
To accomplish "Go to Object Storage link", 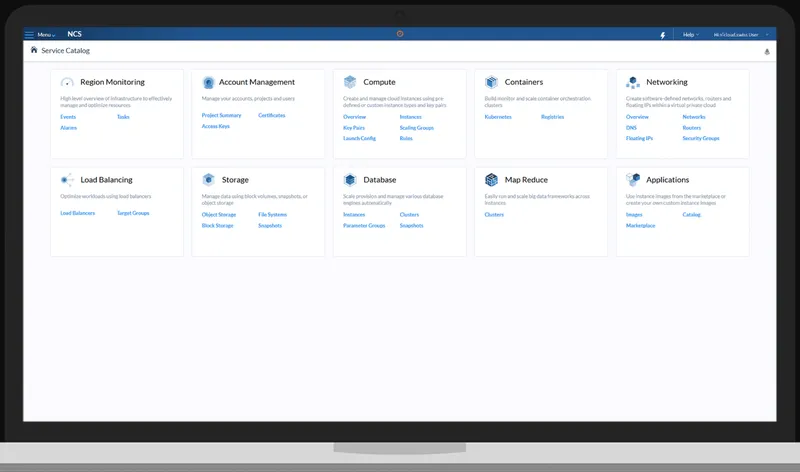I will click(x=219, y=215).
